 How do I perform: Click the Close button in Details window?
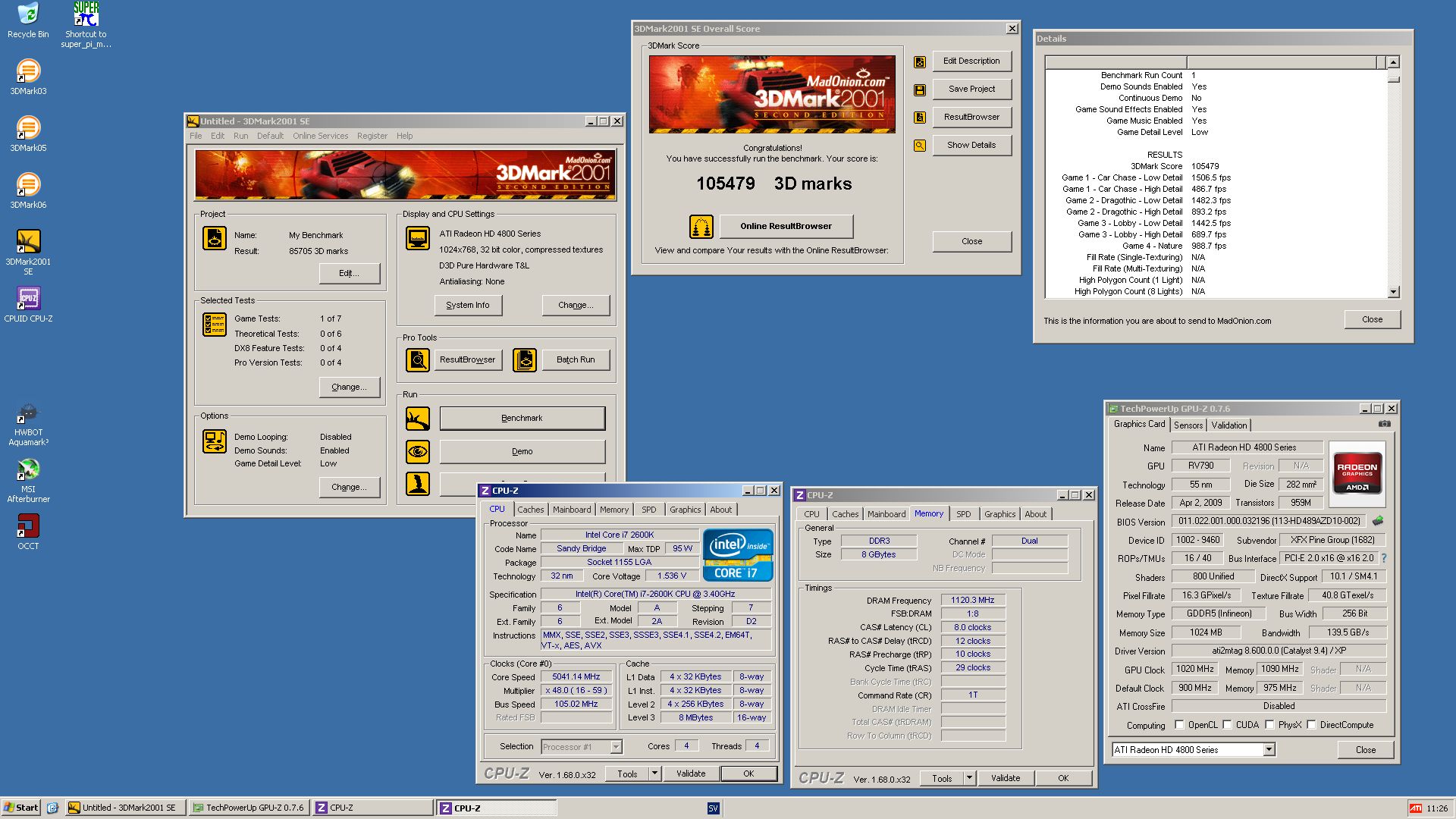pyautogui.click(x=1372, y=319)
